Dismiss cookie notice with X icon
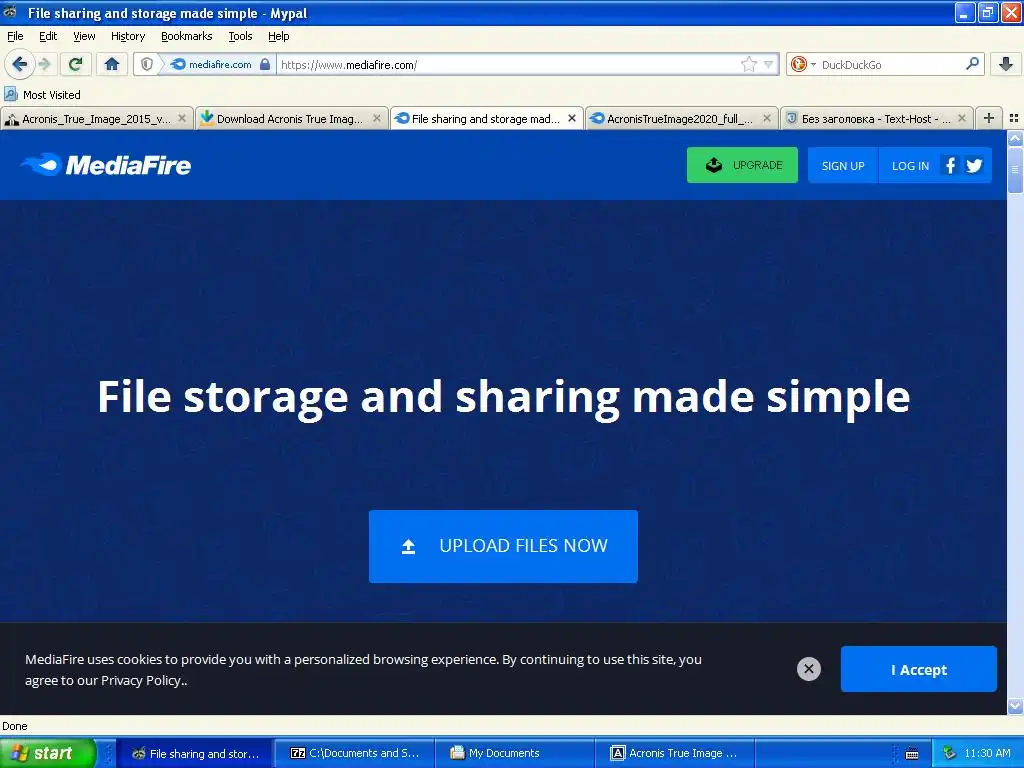 point(808,669)
